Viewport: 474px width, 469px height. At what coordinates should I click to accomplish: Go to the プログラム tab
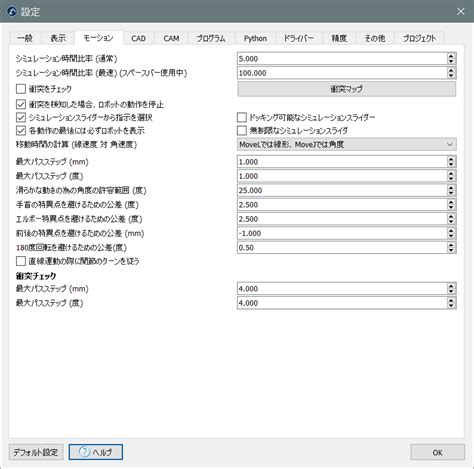(211, 38)
